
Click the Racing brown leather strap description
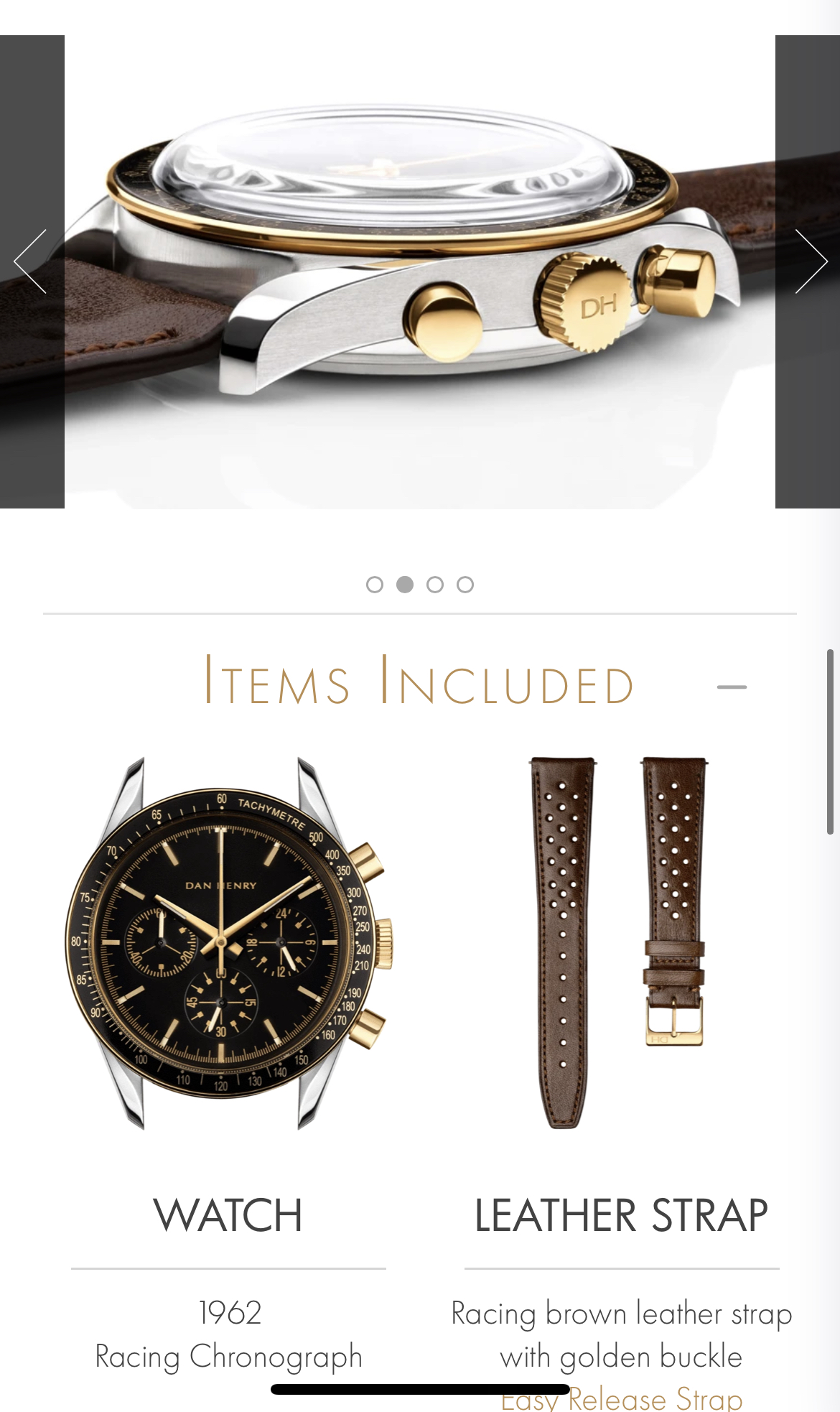[x=622, y=1334]
